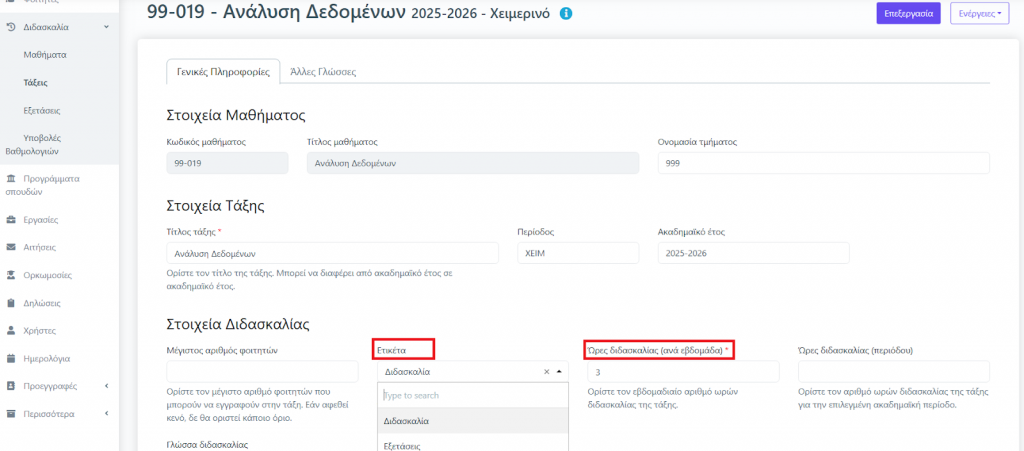
Task: Clear the Ετικέτα selection with the x
Action: coord(546,371)
